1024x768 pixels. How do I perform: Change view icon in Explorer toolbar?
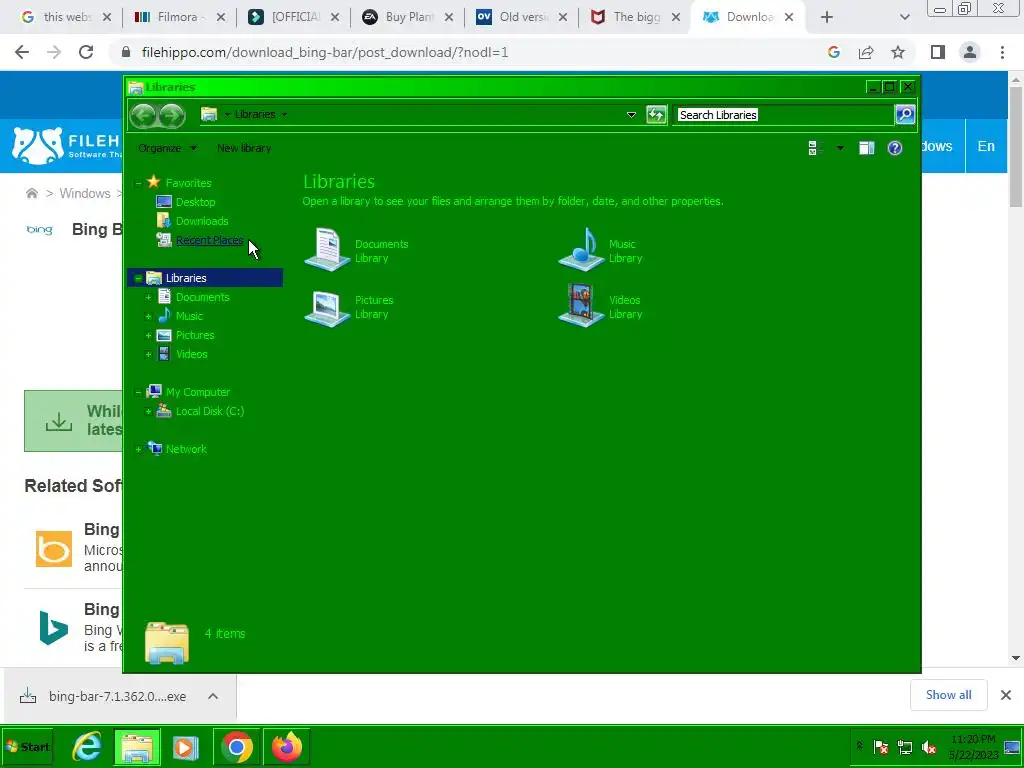pyautogui.click(x=812, y=148)
